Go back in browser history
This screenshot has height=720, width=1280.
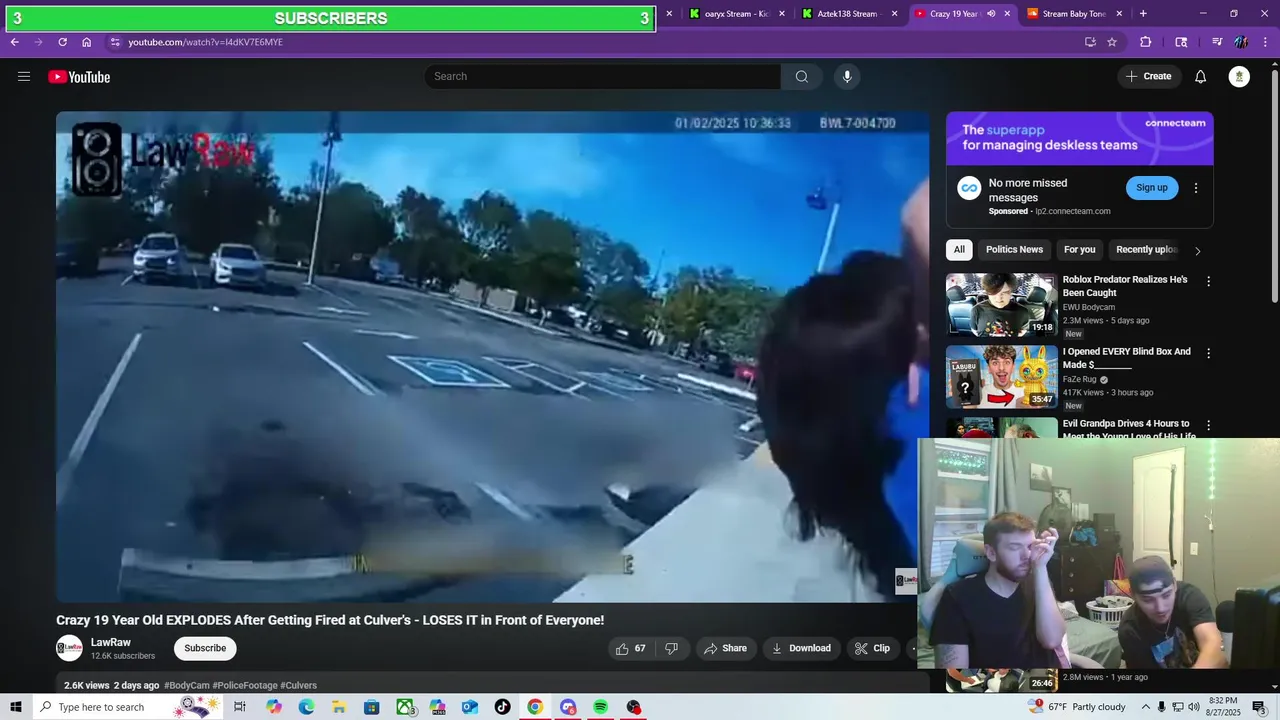[x=15, y=42]
